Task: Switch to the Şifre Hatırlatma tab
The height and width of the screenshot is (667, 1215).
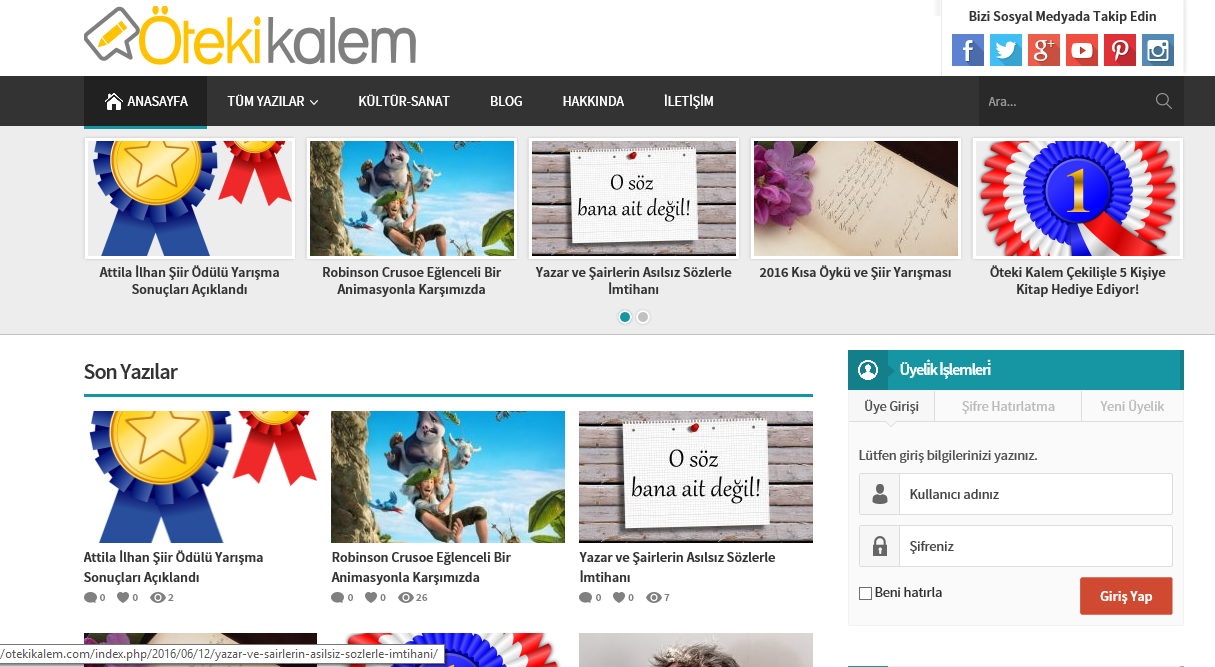Action: click(1008, 406)
